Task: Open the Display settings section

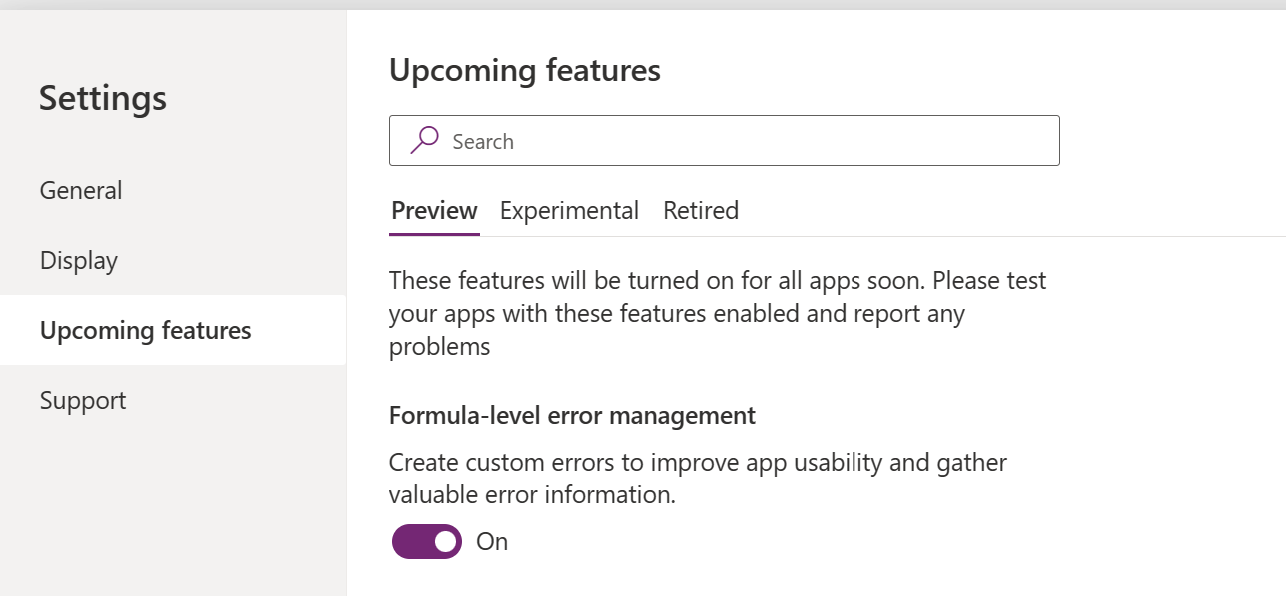Action: point(78,260)
